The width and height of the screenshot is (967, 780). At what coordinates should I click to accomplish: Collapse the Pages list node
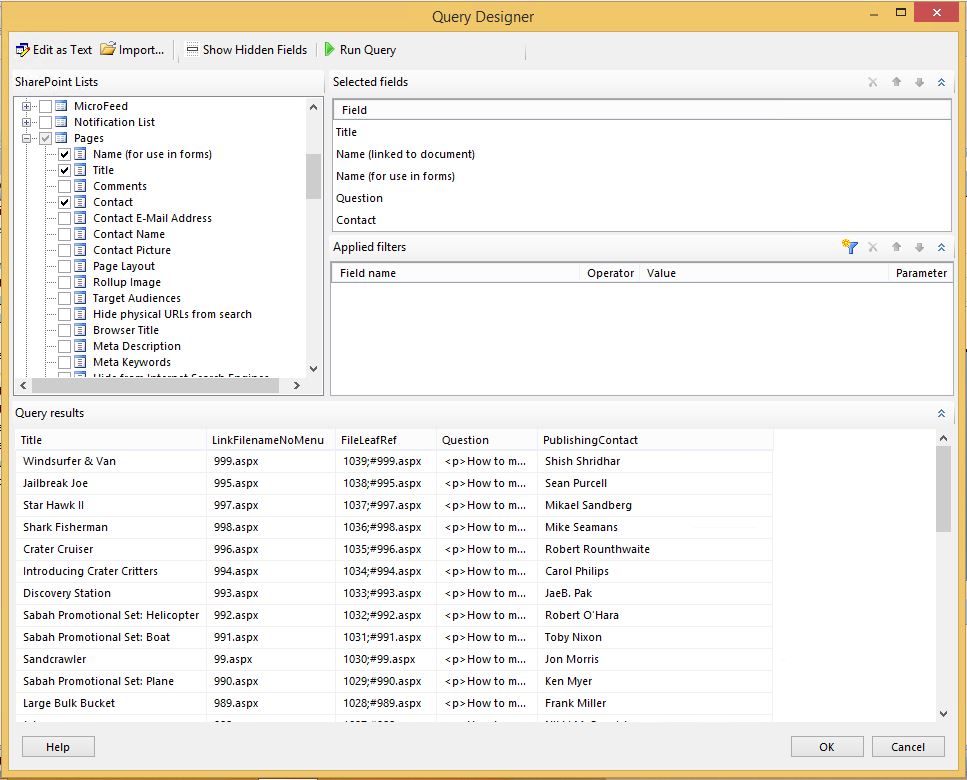pos(27,138)
